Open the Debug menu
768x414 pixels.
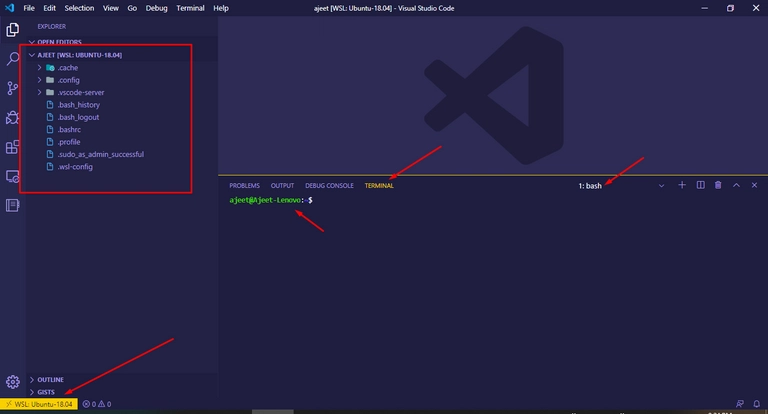[156, 8]
